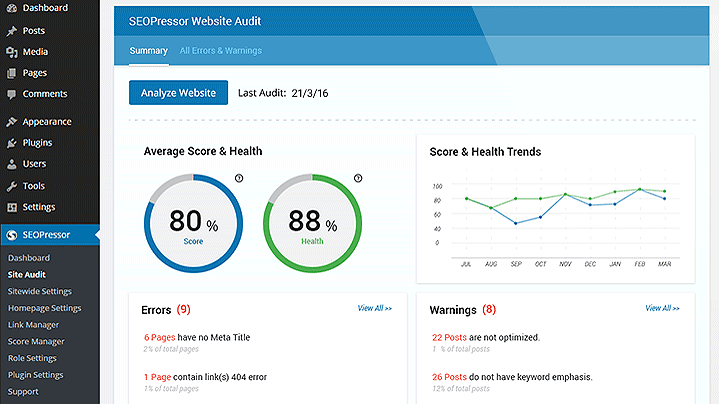Click the Tools wrench icon
The image size is (719, 404).
tap(11, 186)
